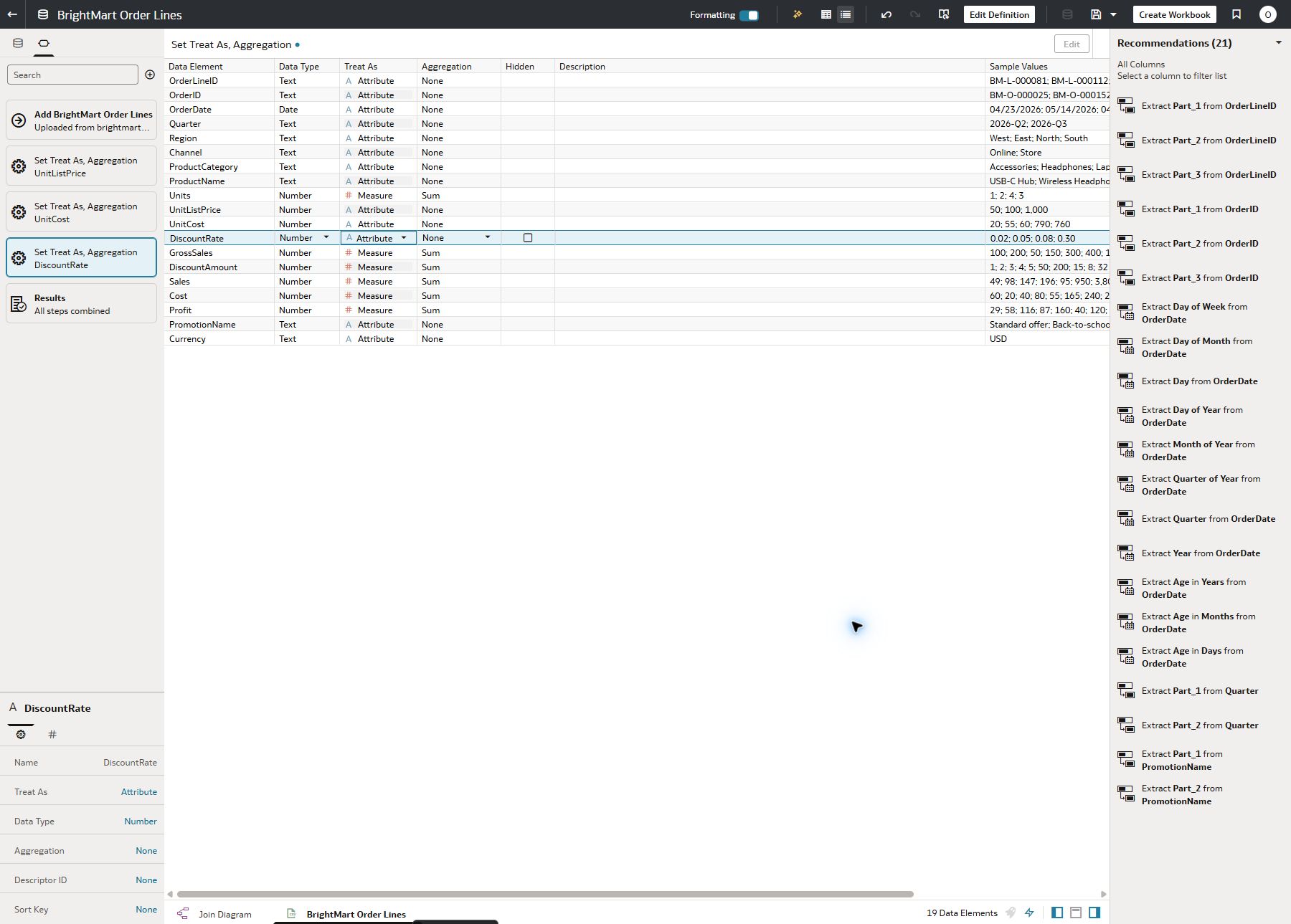Click the Join Diagram icon
The width and height of the screenshot is (1291, 924).
point(183,913)
